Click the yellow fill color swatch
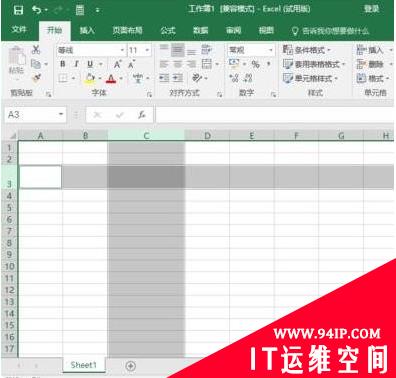396x378 pixels. point(89,78)
